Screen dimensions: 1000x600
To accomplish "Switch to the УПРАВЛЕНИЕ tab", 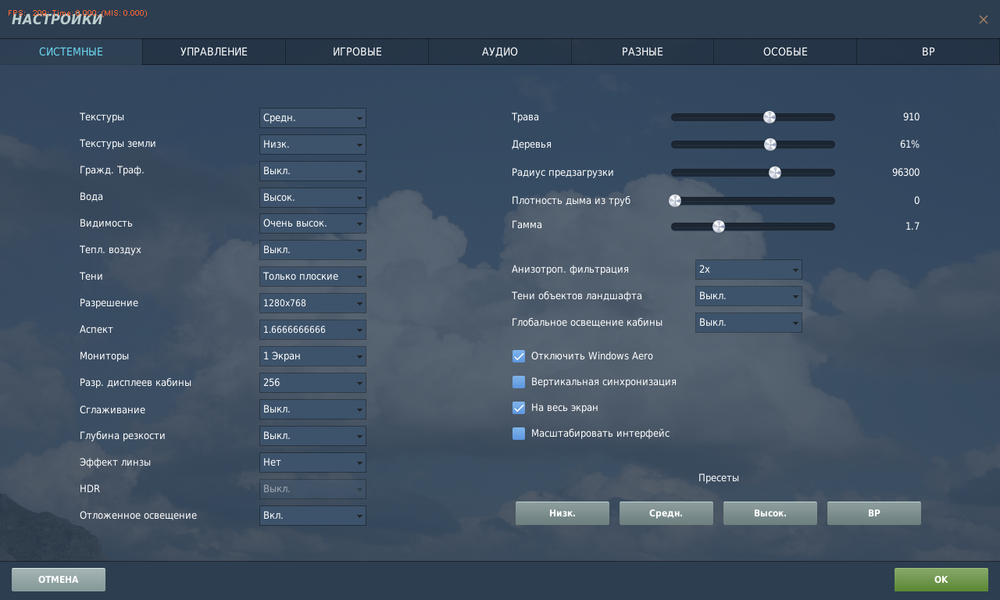I will [x=214, y=52].
